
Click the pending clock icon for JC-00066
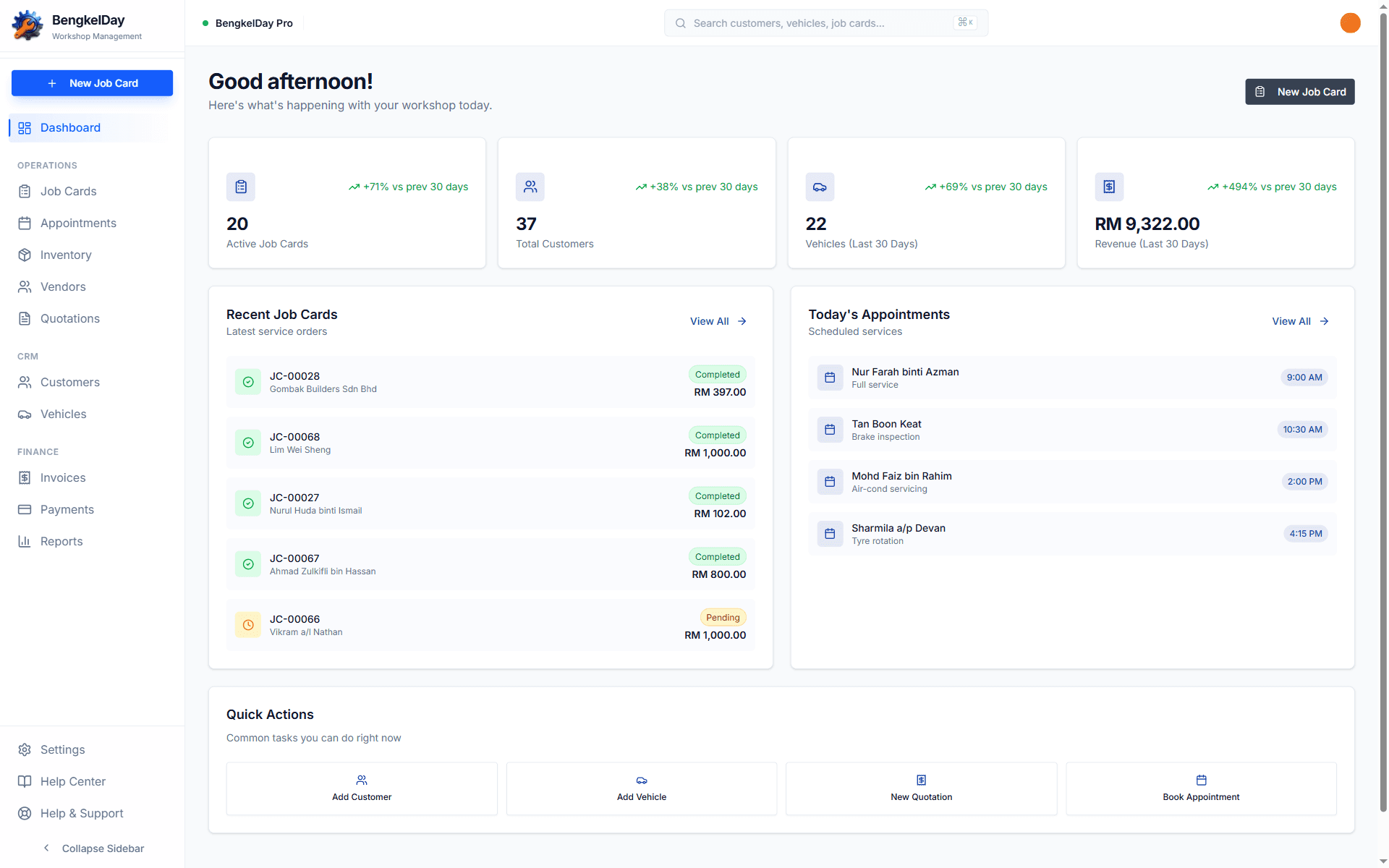(248, 625)
